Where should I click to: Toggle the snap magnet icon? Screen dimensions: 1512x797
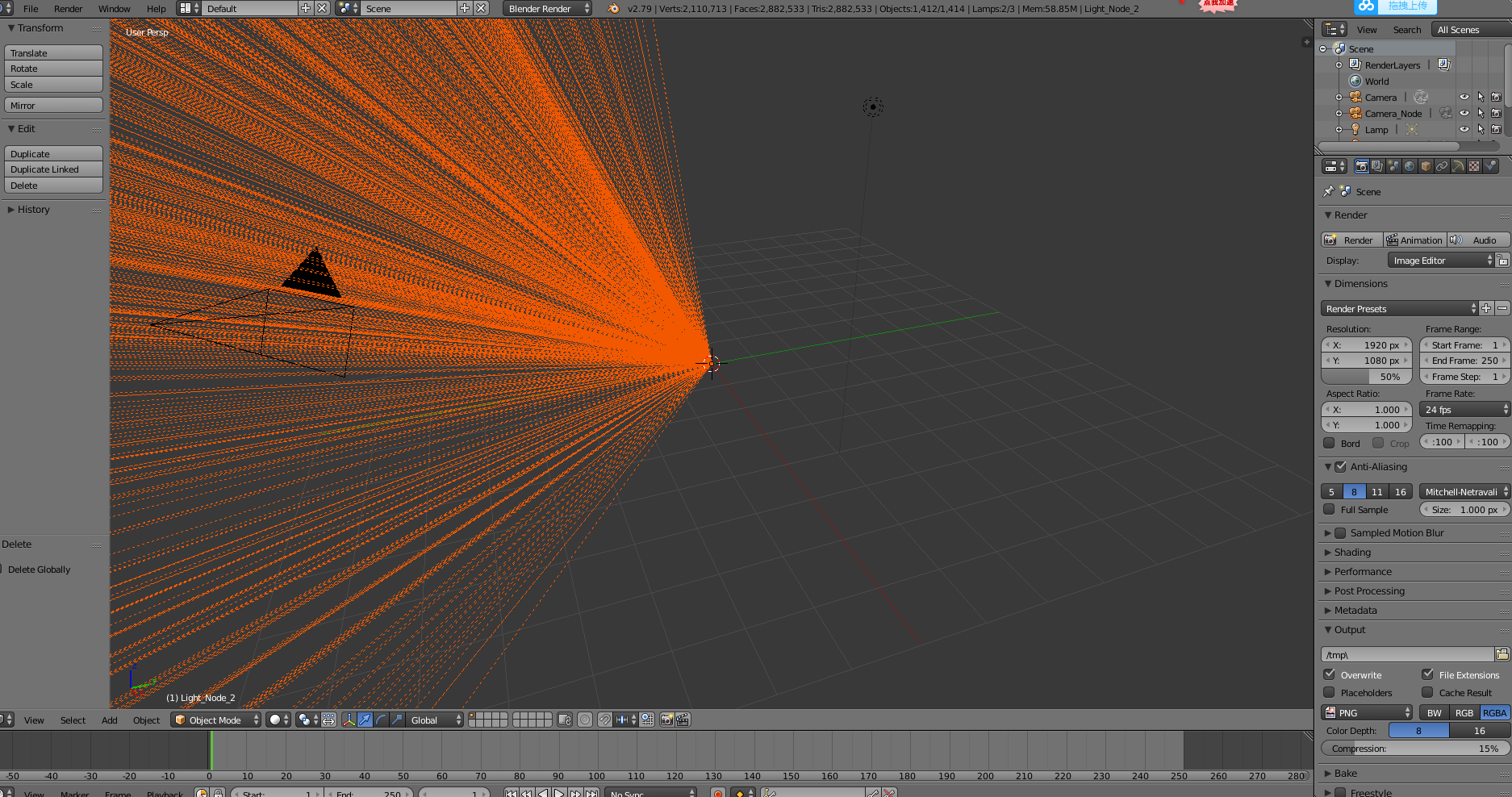pos(604,720)
